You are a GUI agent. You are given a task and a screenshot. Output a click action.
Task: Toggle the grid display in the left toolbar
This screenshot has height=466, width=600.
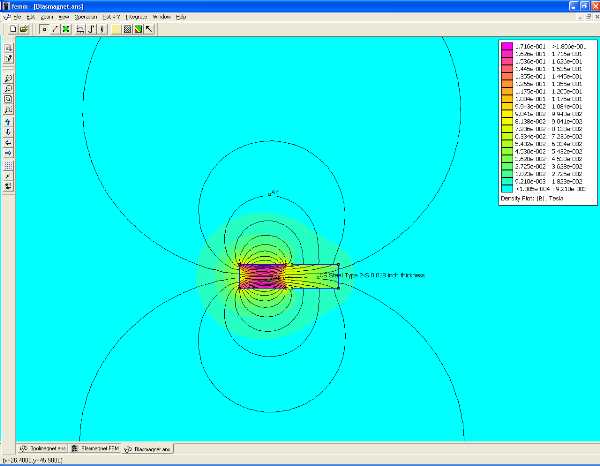(x=8, y=165)
